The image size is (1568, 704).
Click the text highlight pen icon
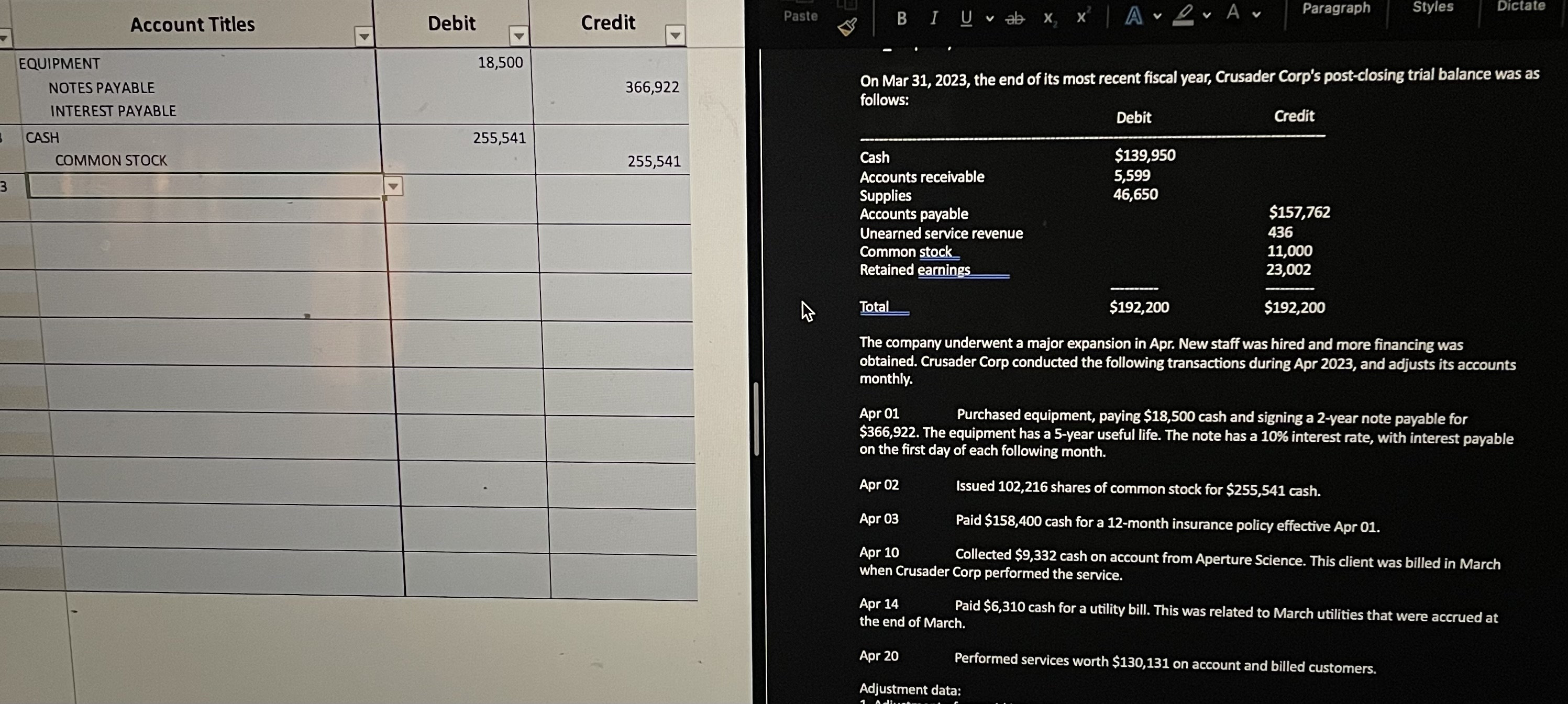[1183, 15]
